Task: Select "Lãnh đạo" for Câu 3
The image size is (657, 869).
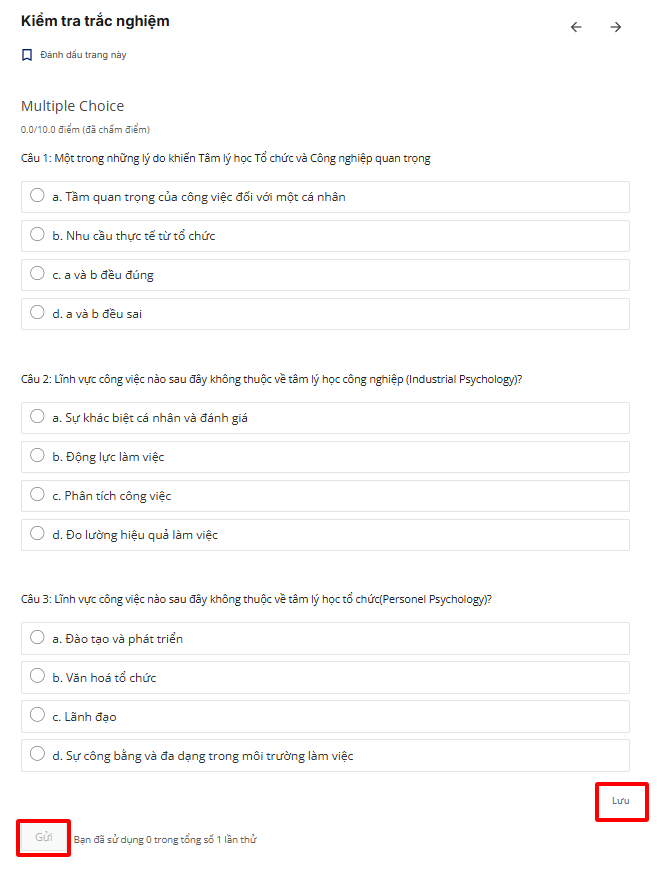Action: coord(38,716)
